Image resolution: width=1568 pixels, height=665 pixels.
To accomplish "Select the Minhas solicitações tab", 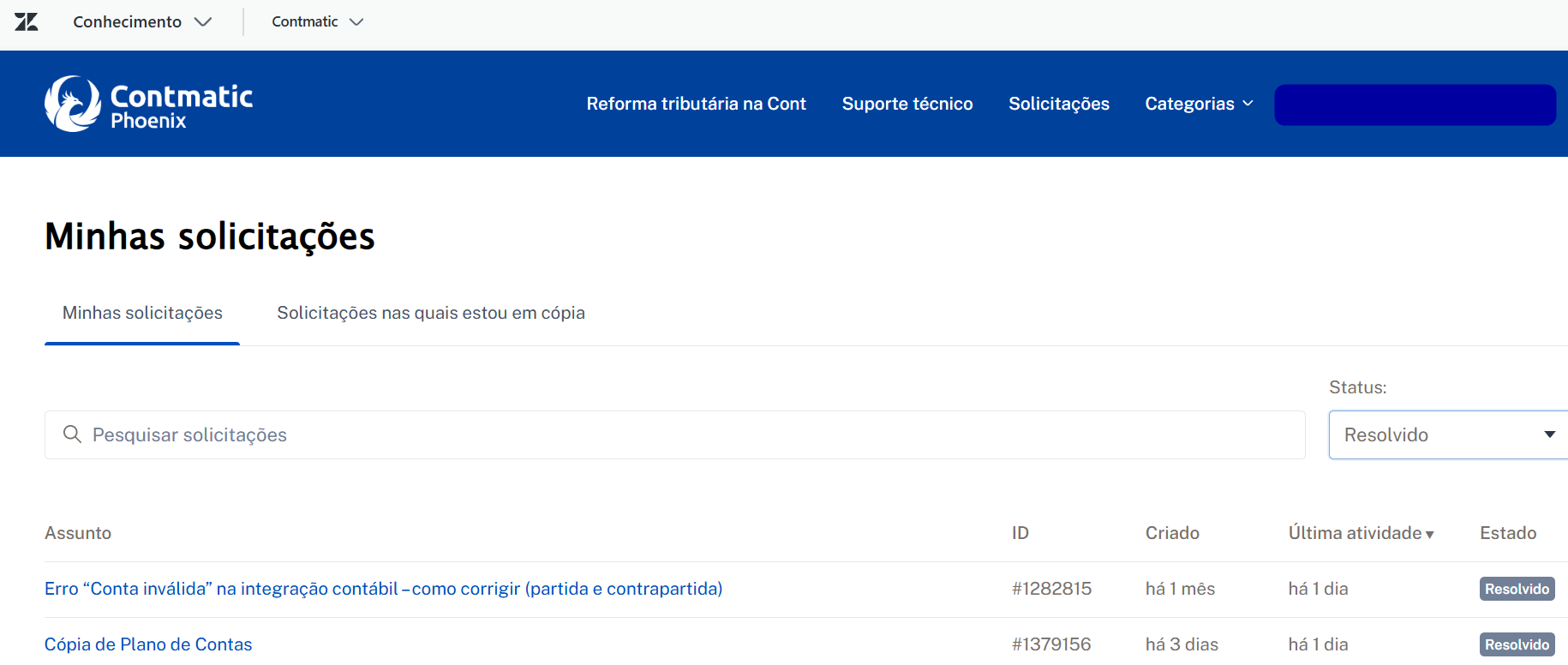I will 142,313.
